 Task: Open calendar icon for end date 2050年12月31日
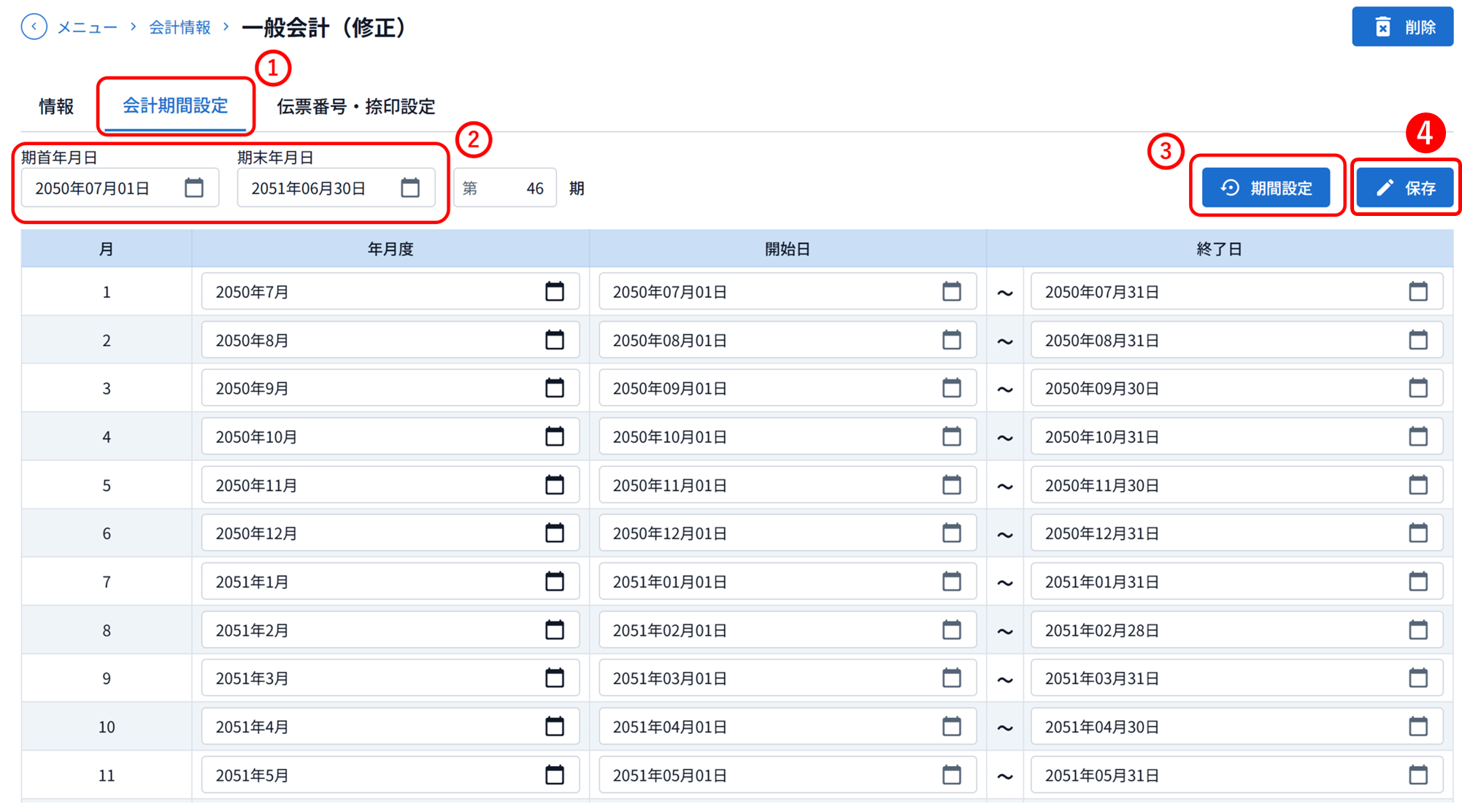point(1418,533)
